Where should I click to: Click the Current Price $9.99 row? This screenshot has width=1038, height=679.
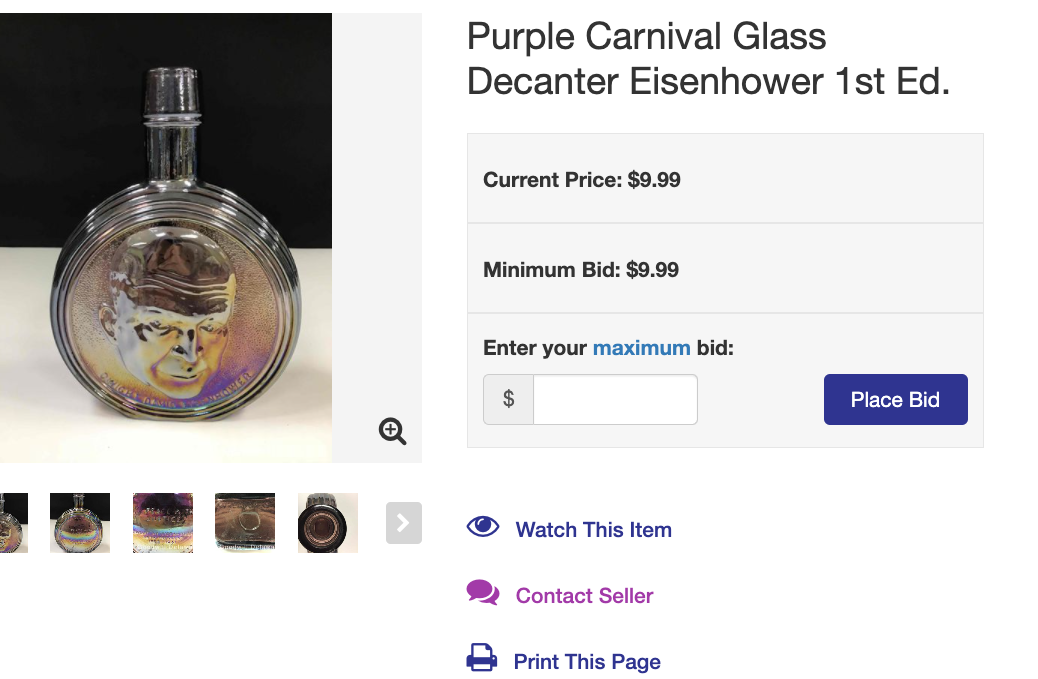coord(725,179)
